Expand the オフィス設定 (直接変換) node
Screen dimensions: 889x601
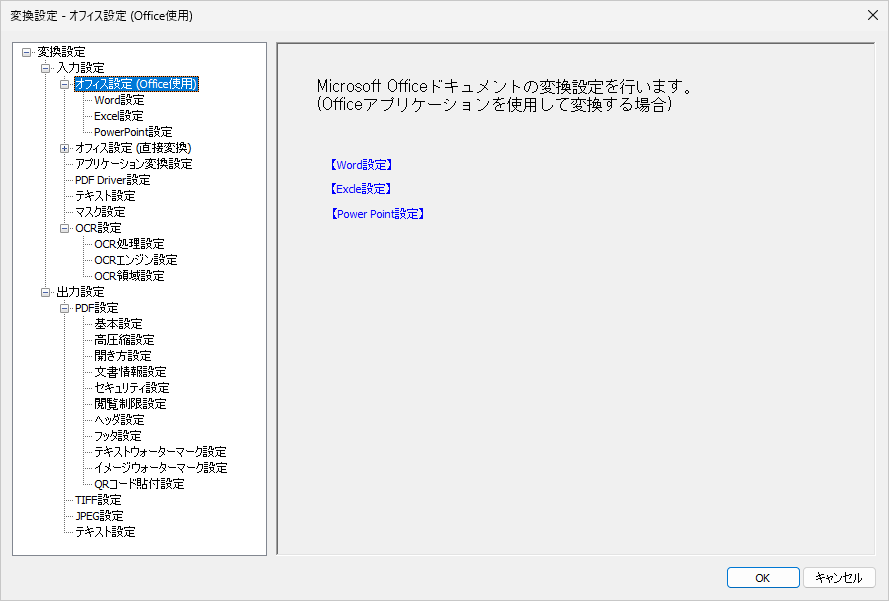(65, 149)
